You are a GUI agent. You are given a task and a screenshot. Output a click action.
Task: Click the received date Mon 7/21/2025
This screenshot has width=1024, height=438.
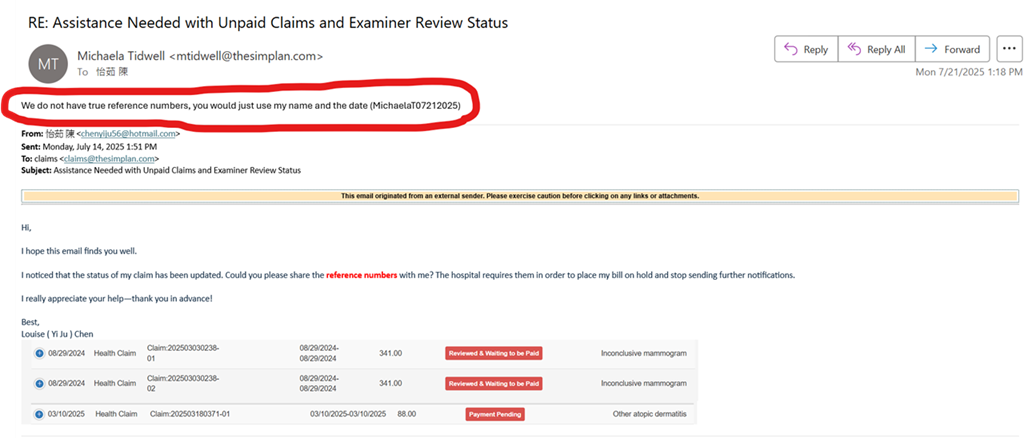click(968, 72)
